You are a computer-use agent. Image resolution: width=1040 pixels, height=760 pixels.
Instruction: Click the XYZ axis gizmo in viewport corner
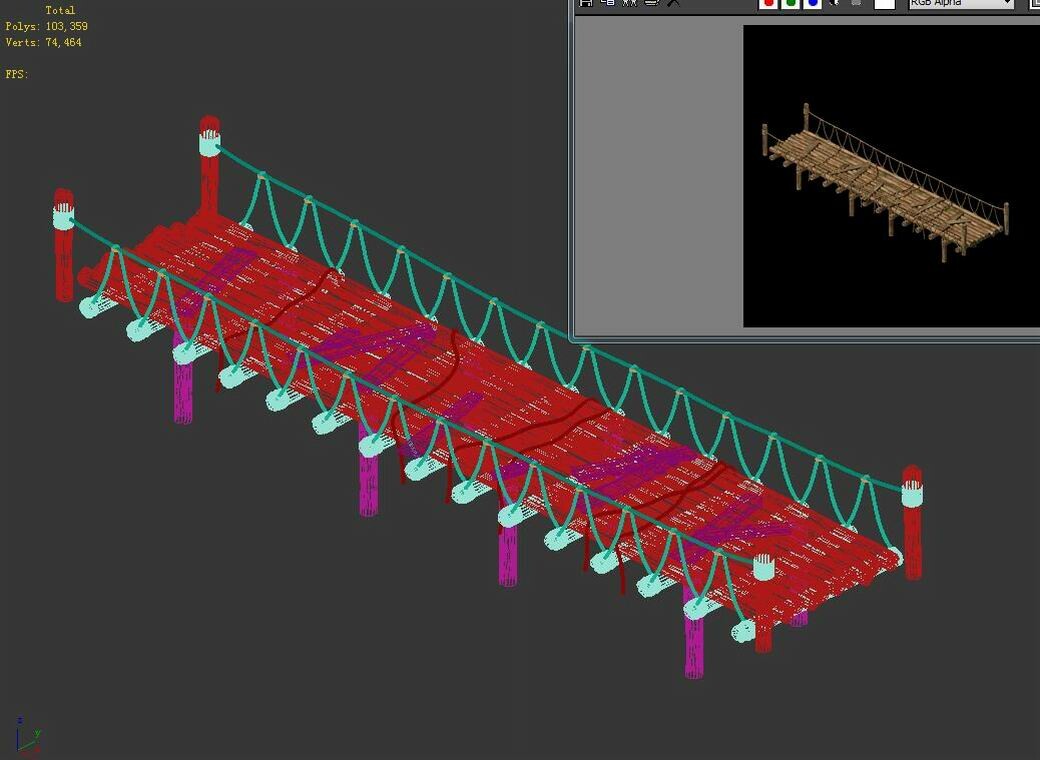point(29,737)
